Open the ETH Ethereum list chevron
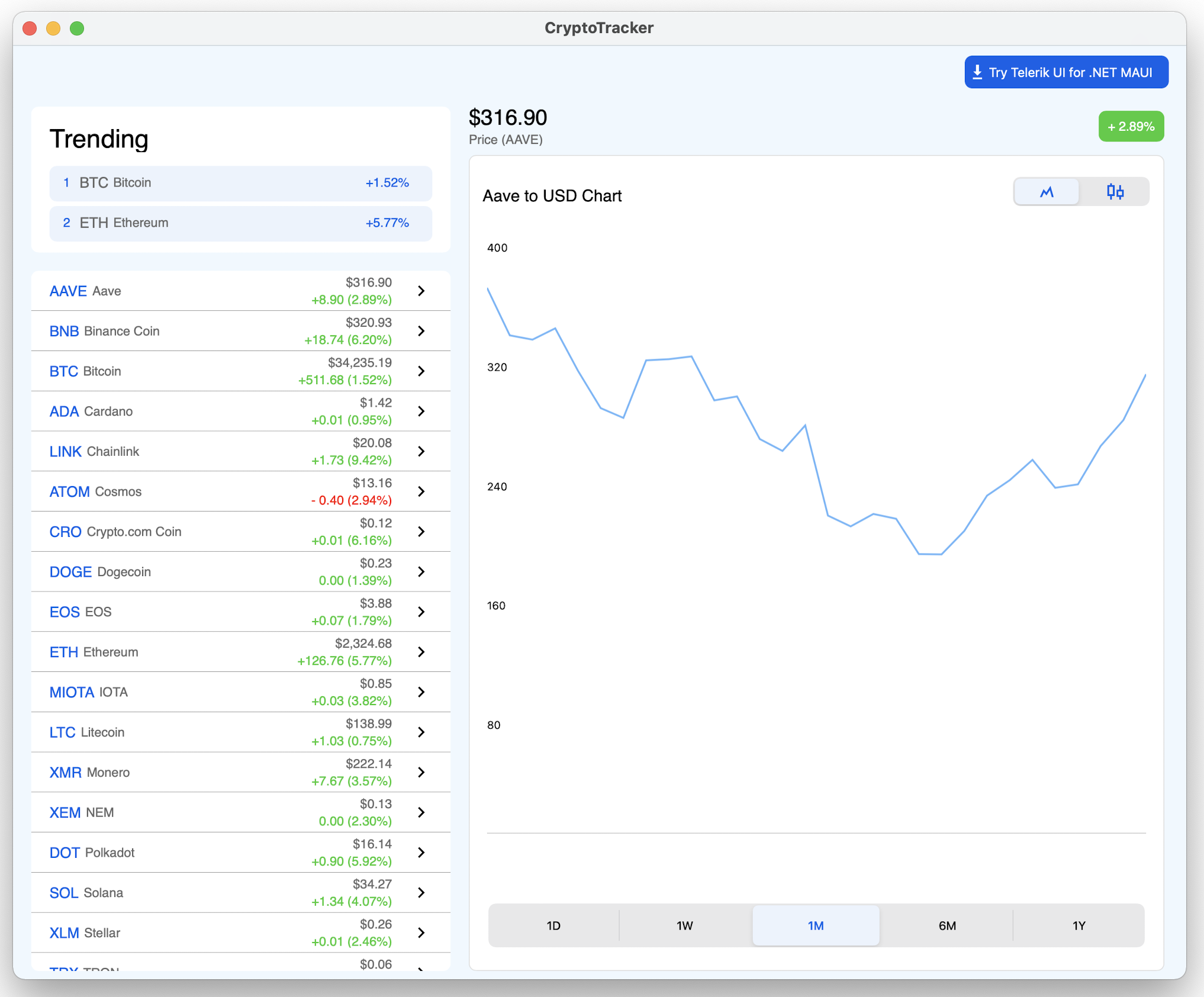The height and width of the screenshot is (997, 1204). [421, 652]
